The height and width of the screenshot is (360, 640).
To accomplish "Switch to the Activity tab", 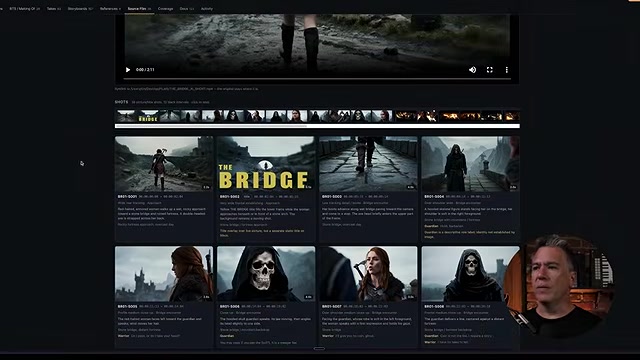I will point(207,9).
